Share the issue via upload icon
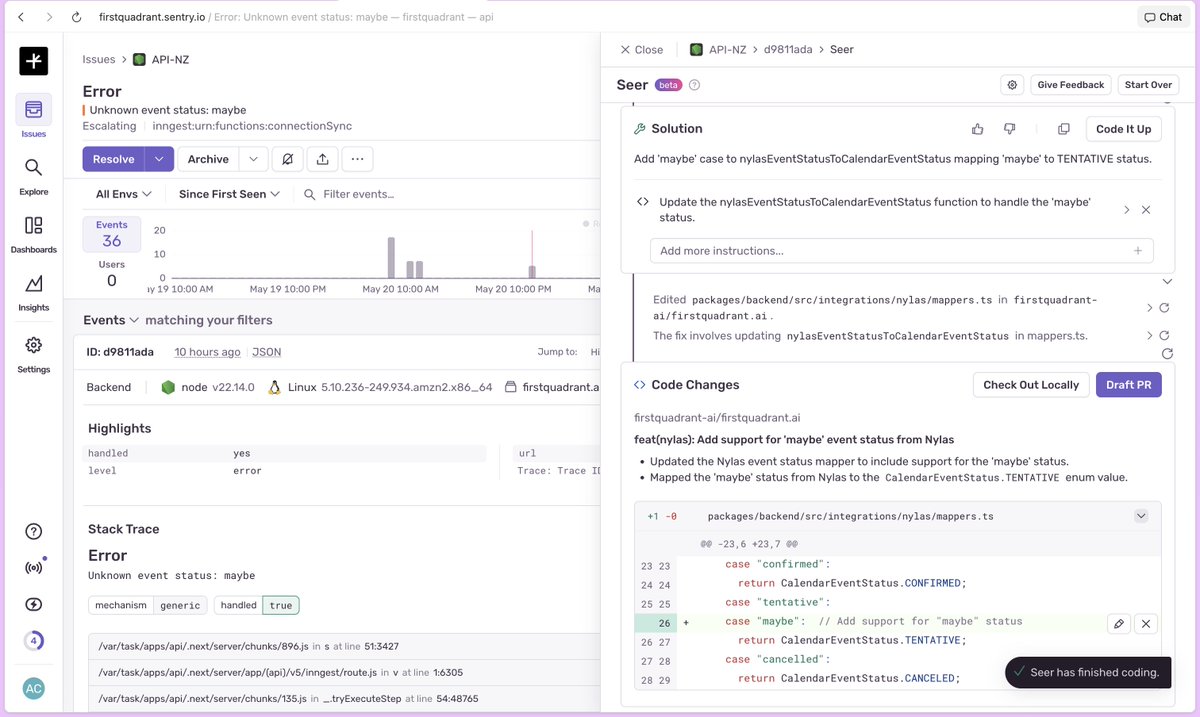This screenshot has height=717, width=1200. (x=322, y=159)
